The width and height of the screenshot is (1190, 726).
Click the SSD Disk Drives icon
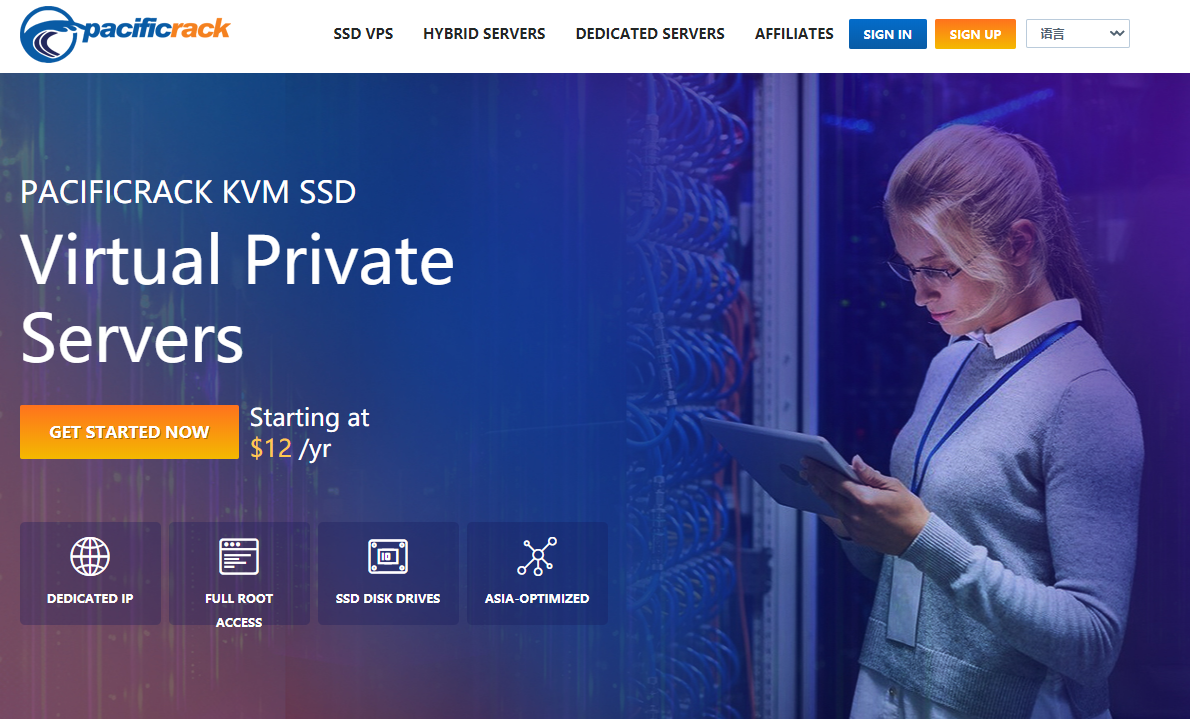coord(388,557)
